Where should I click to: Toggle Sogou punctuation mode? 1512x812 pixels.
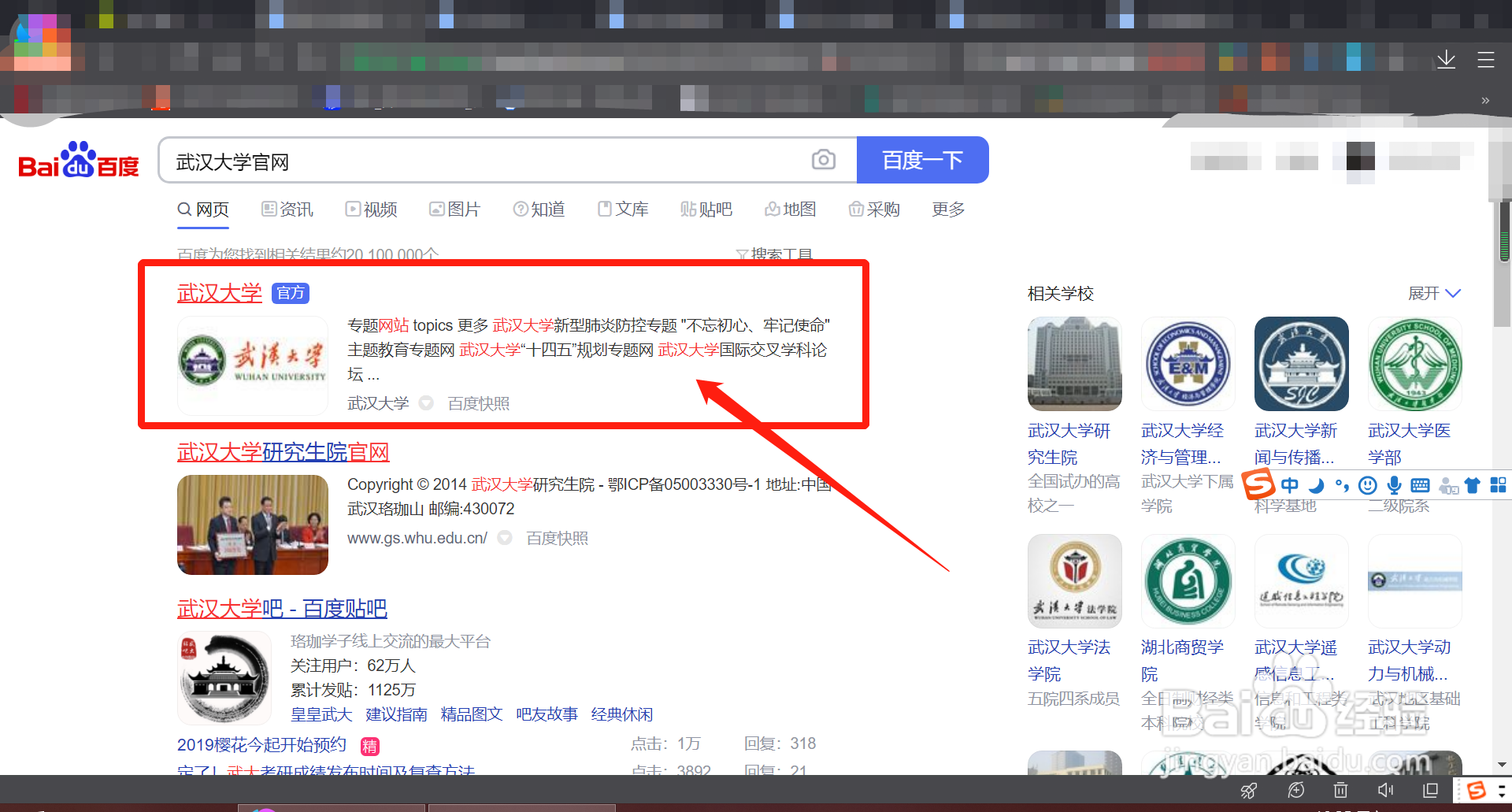click(x=1342, y=485)
